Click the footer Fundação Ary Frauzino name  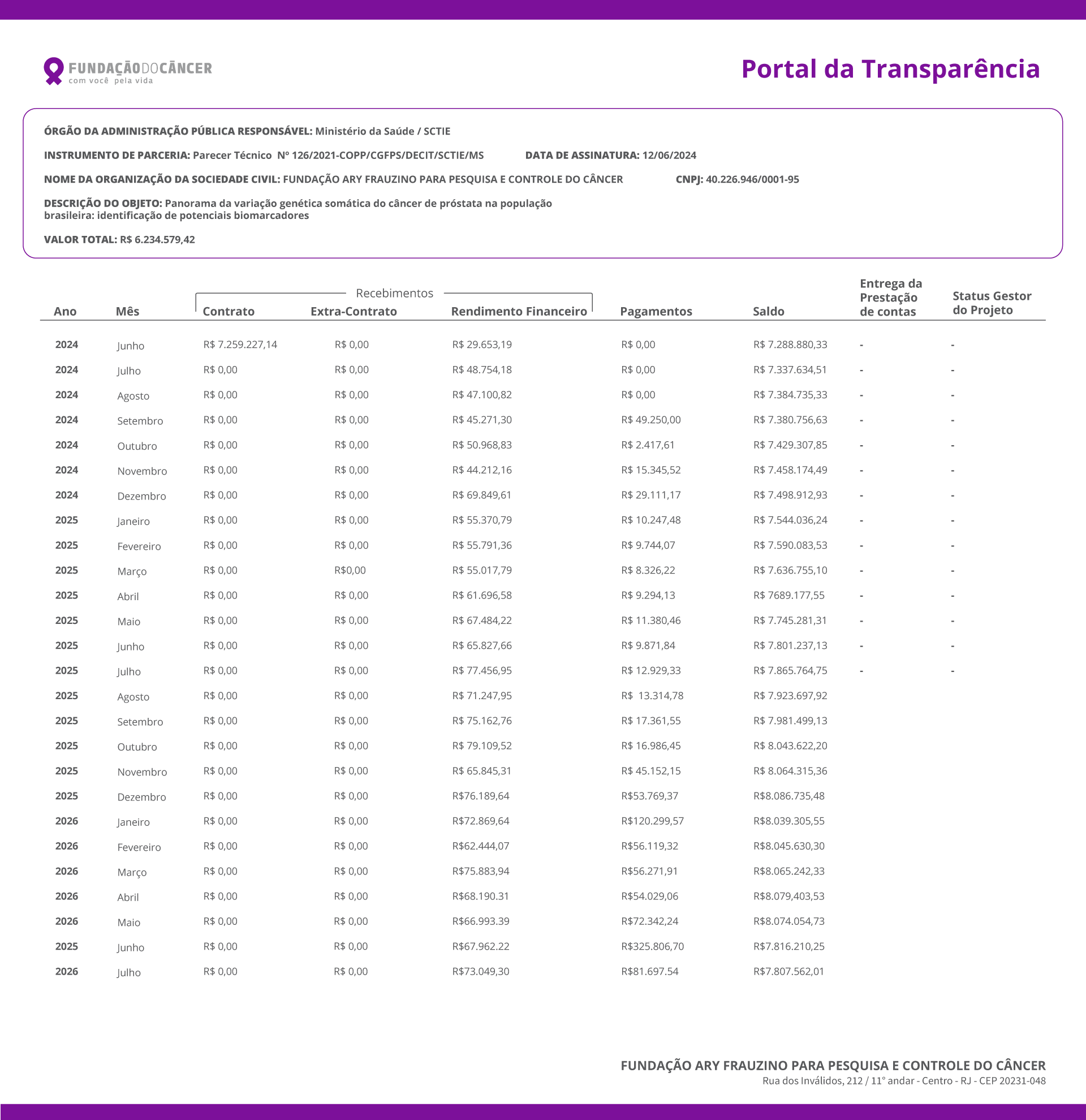point(833,1066)
